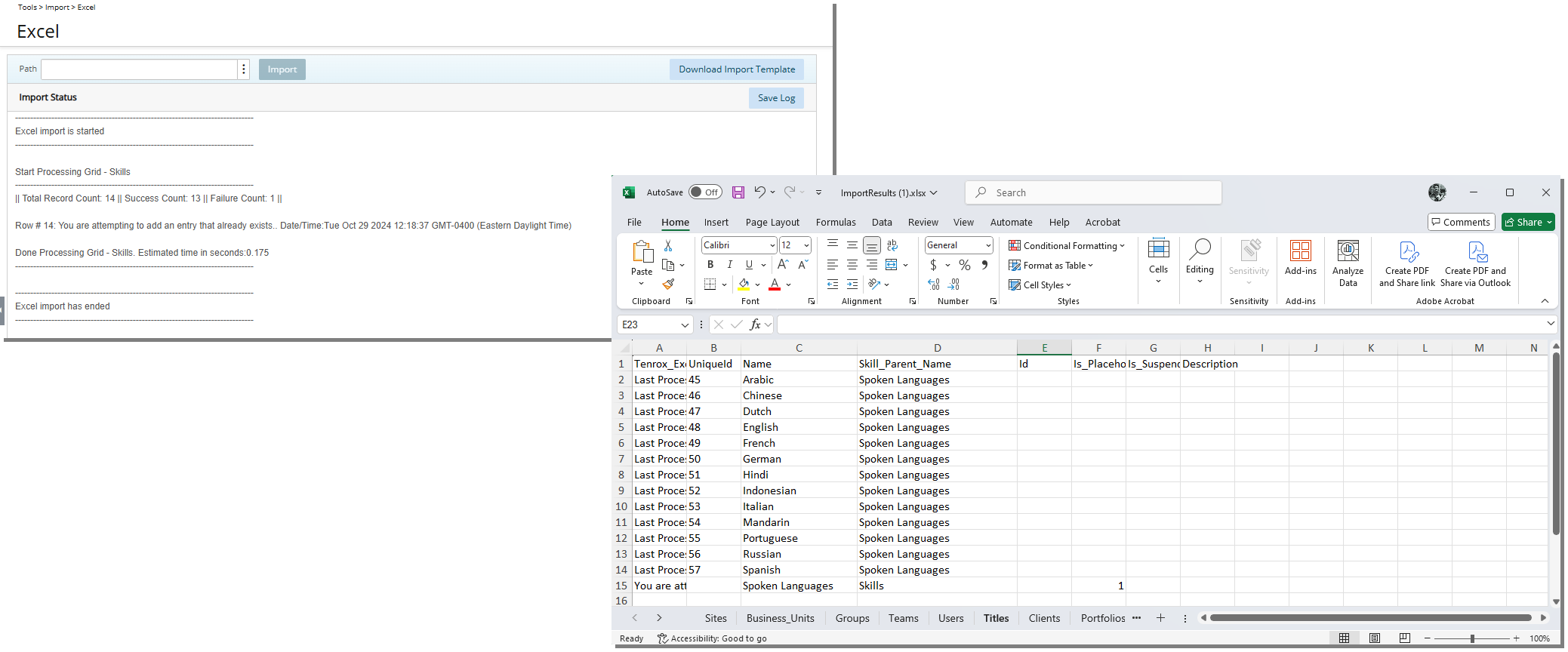Click the zoom slider handle in status bar
1568x652 pixels.
tap(1472, 638)
